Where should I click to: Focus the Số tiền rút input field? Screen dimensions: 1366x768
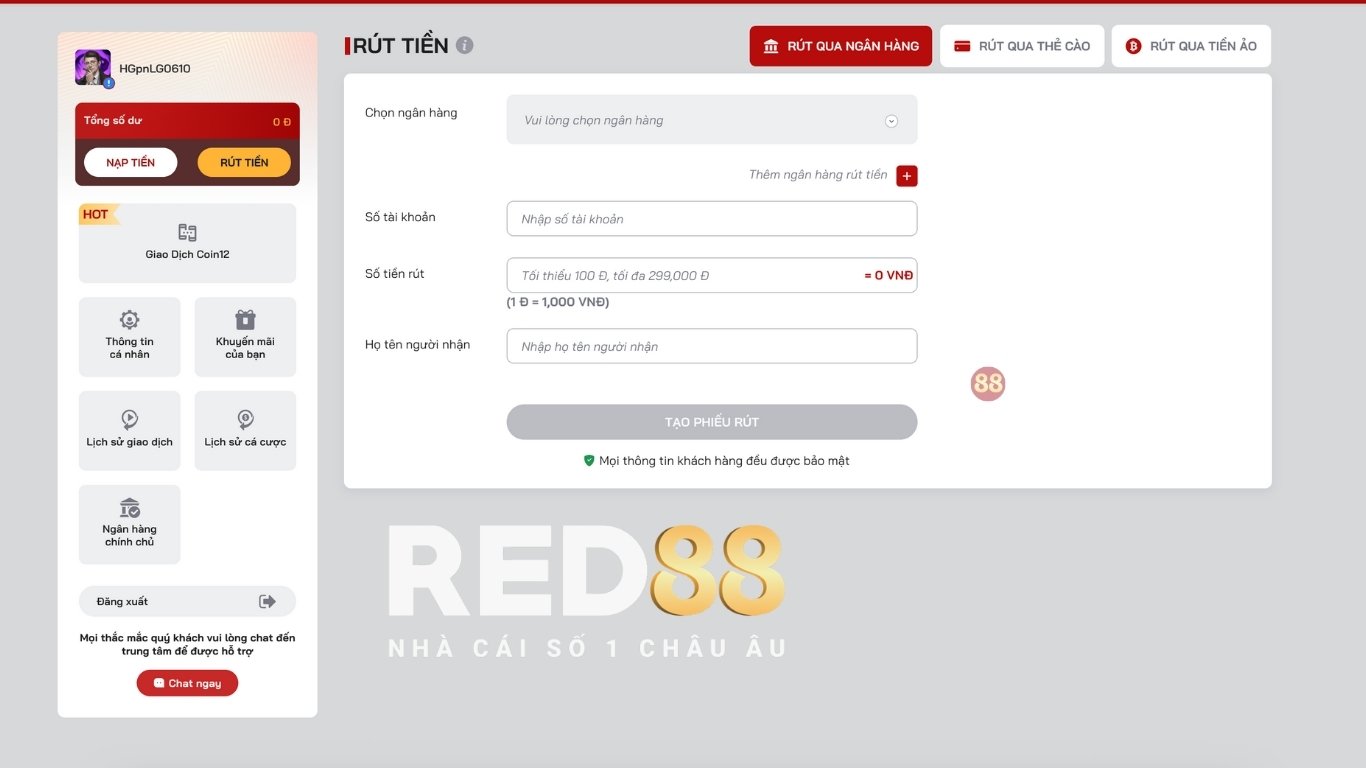(x=712, y=275)
